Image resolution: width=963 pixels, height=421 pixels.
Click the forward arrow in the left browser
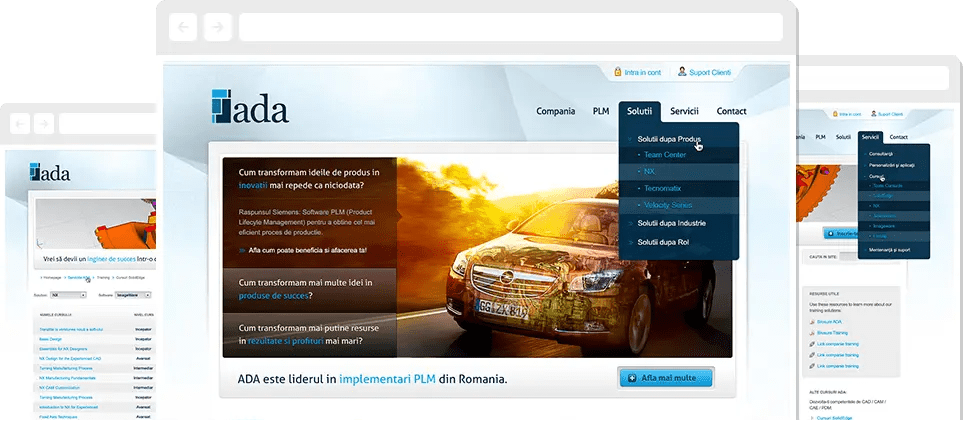coord(44,124)
